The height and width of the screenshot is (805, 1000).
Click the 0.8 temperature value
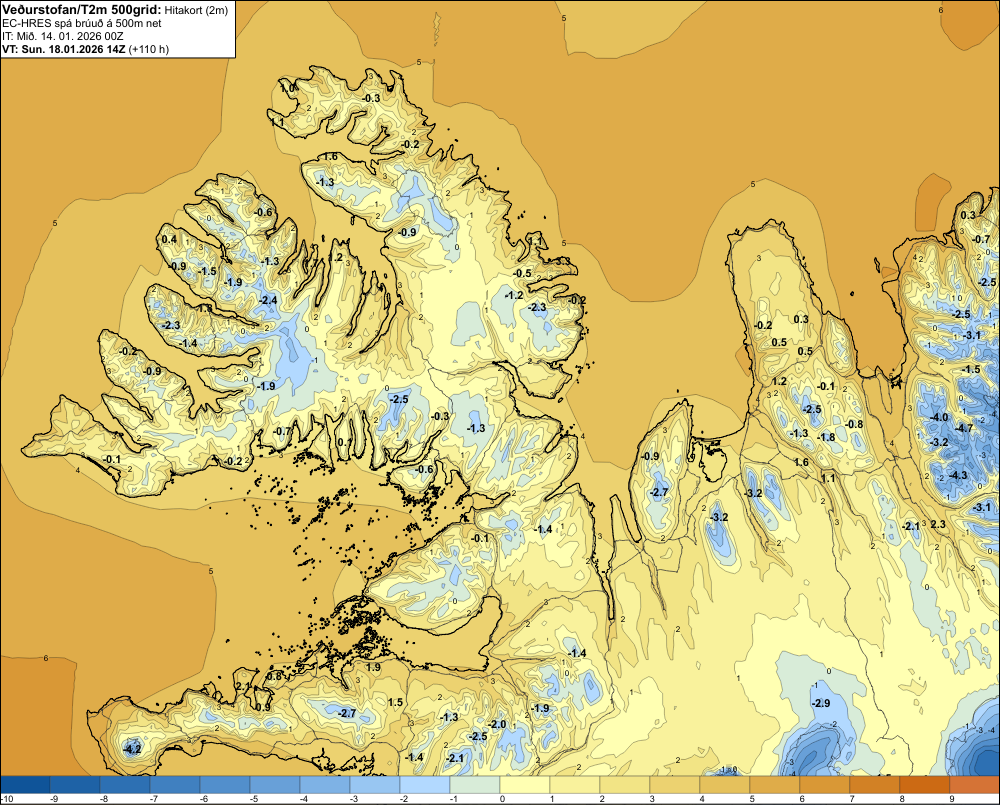click(x=274, y=676)
